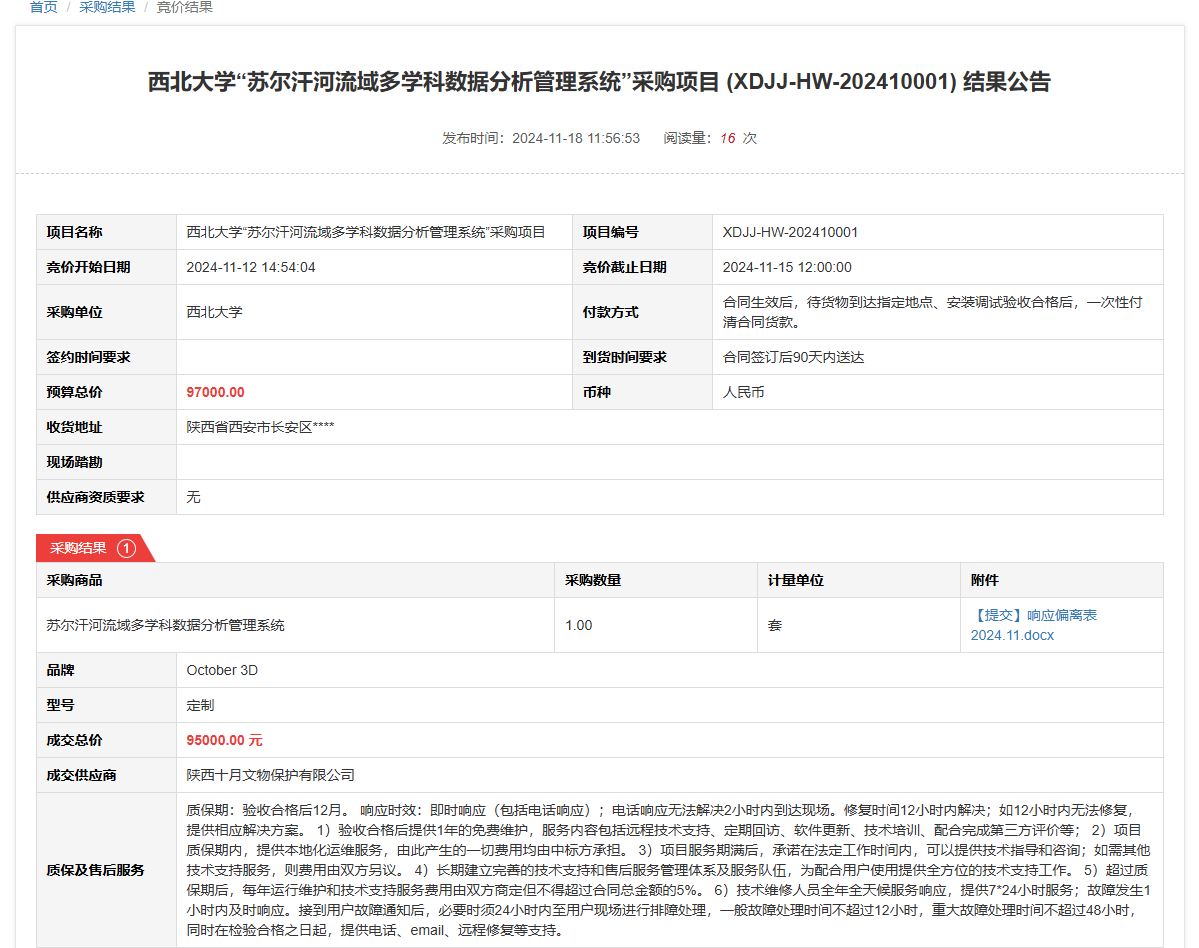Click the project number XDJJ-HW-202410001 cell
1199x948 pixels.
tap(790, 232)
